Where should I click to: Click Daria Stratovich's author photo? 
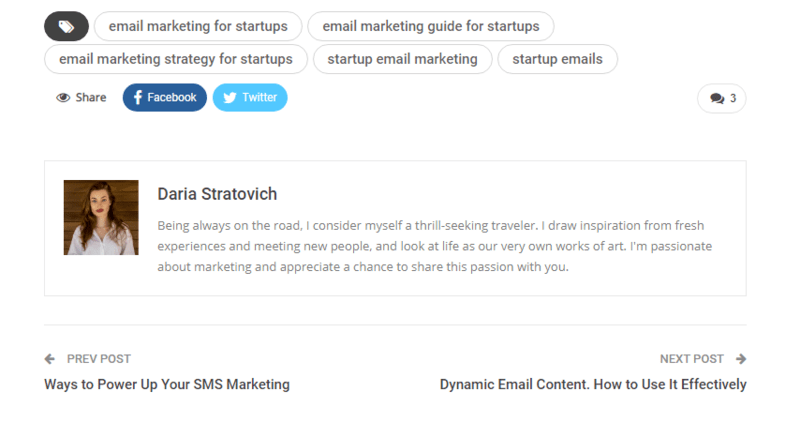click(101, 217)
